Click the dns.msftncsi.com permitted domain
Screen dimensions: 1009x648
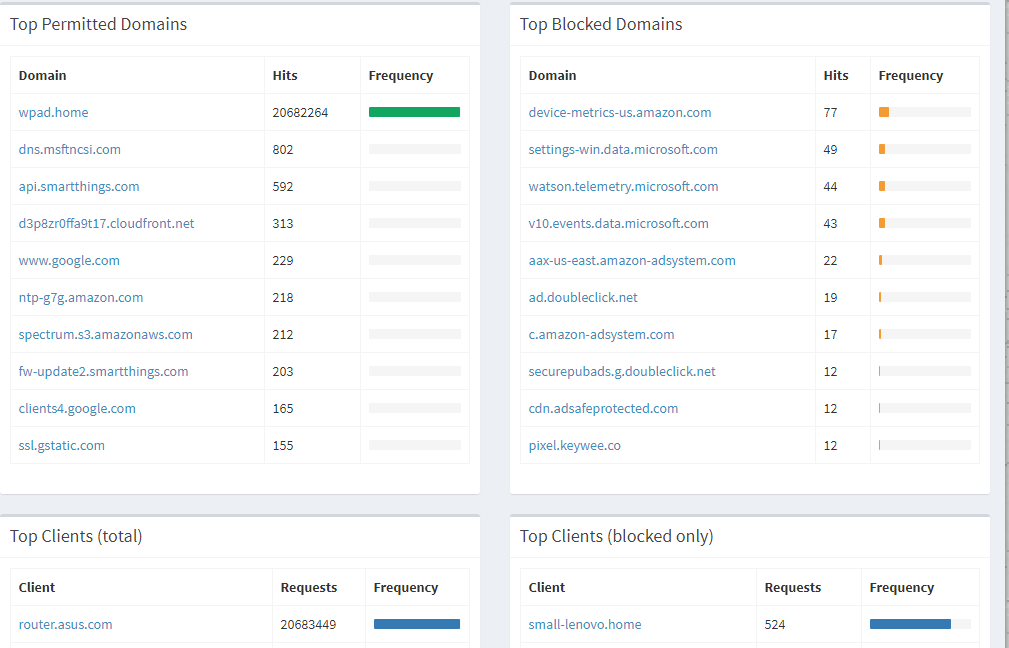(x=69, y=149)
